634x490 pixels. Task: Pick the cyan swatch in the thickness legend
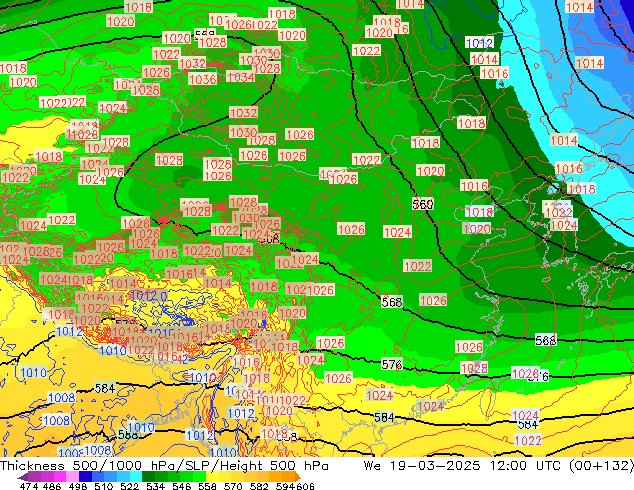point(136,477)
